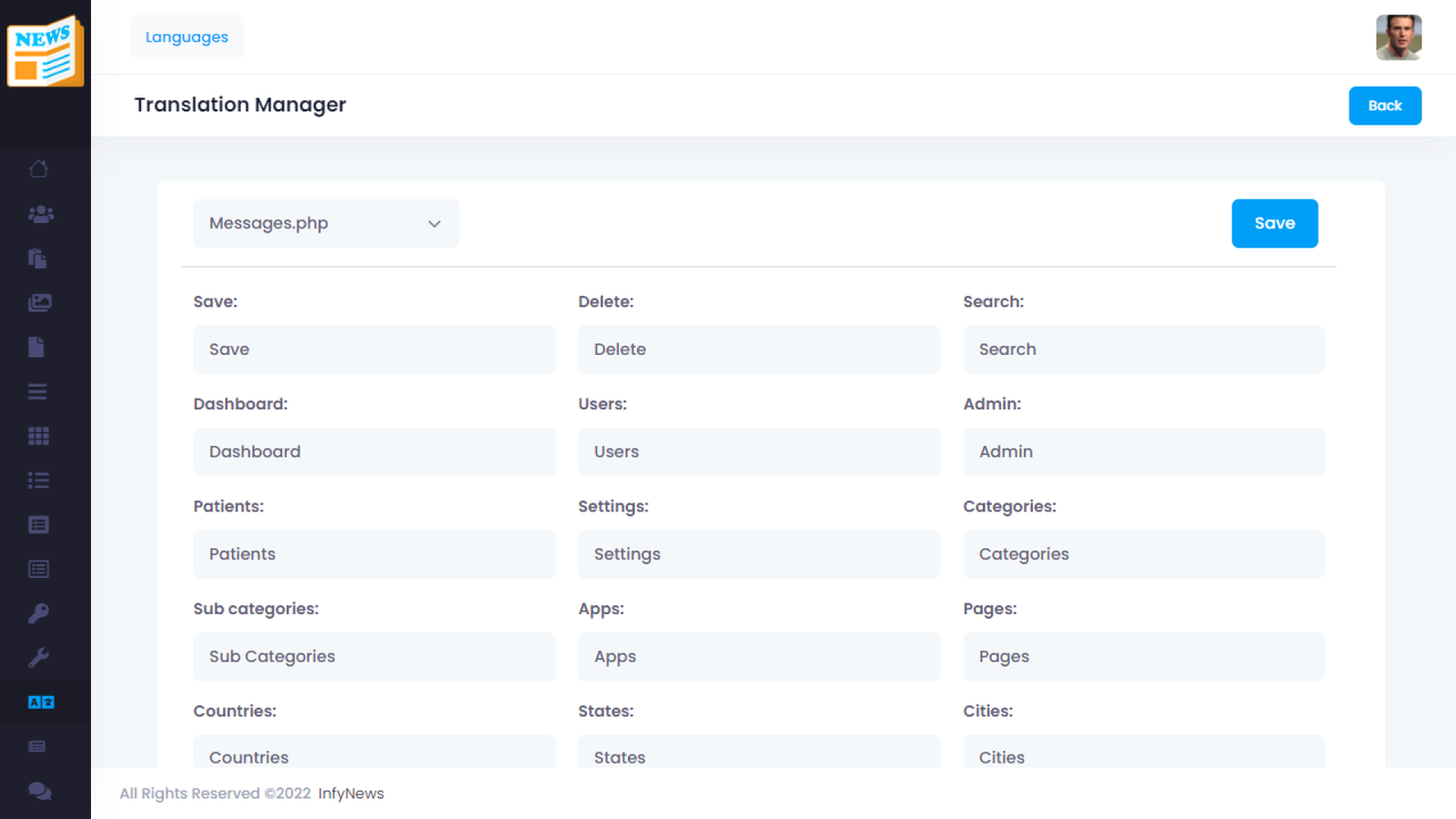Open the chat bubbles sidebar icon
The height and width of the screenshot is (819, 1456).
[x=39, y=791]
